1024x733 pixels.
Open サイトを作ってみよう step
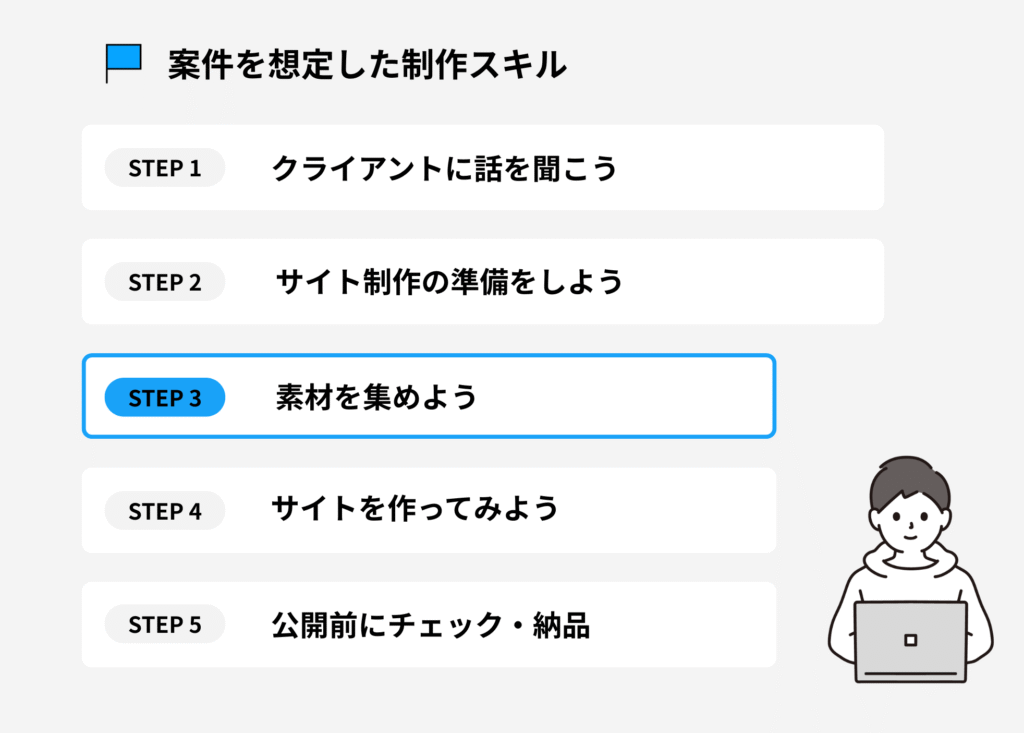click(414, 509)
